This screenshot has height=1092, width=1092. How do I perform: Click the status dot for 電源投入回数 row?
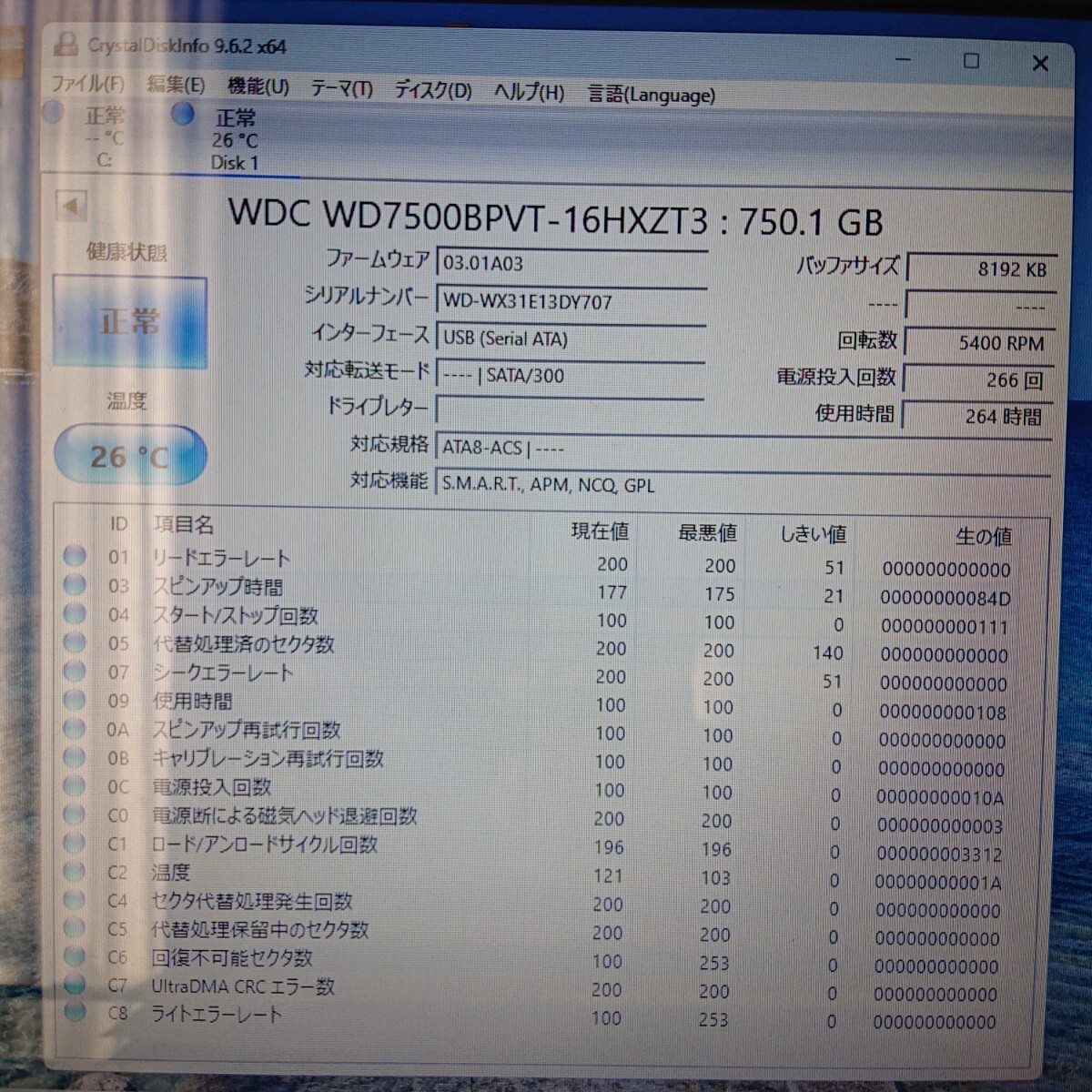[75, 786]
